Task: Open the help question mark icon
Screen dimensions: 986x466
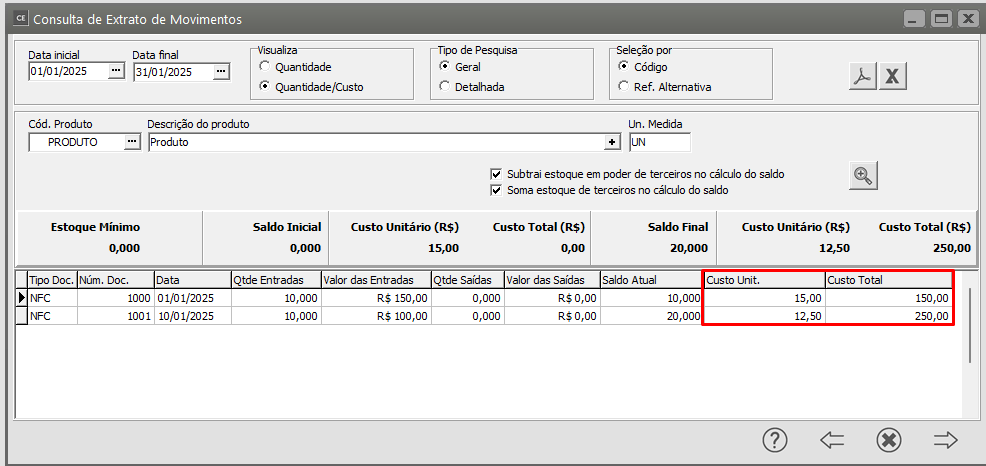Action: pos(774,440)
